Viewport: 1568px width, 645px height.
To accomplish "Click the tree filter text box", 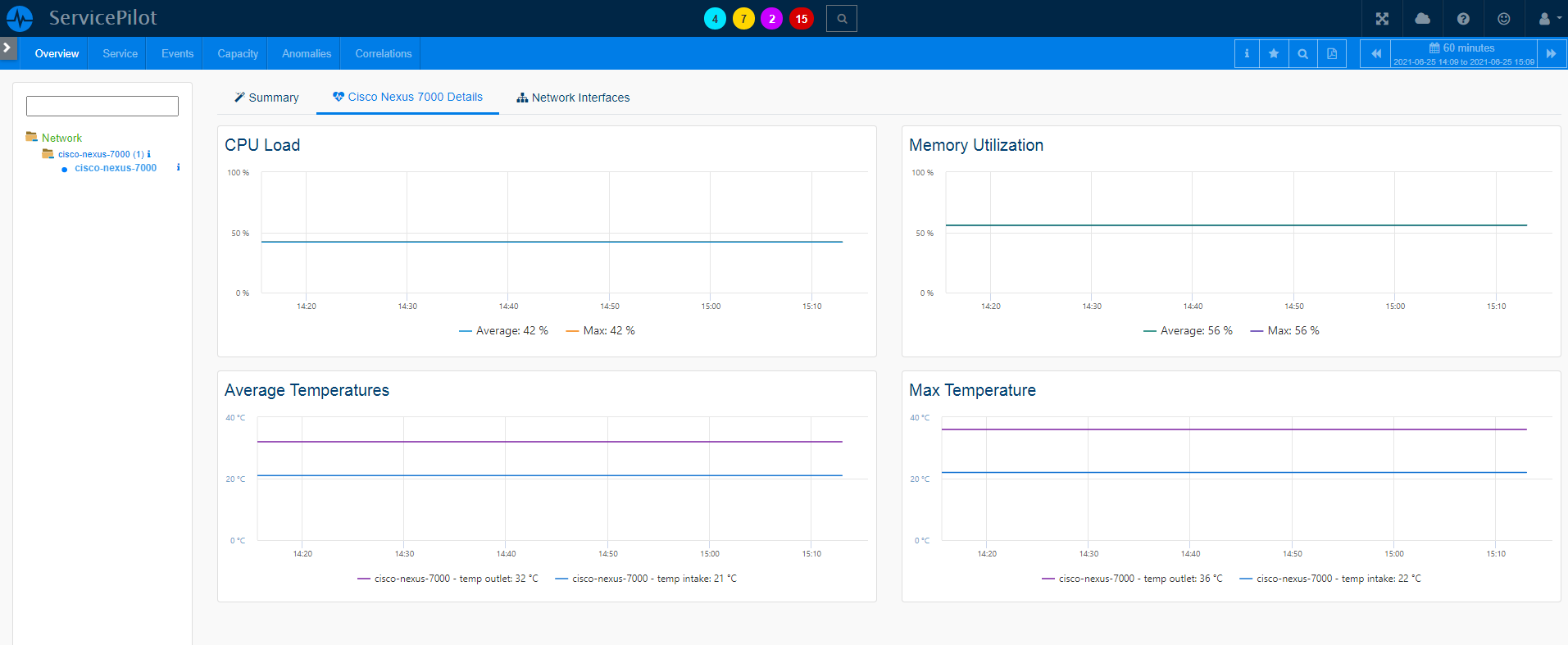I will click(102, 106).
